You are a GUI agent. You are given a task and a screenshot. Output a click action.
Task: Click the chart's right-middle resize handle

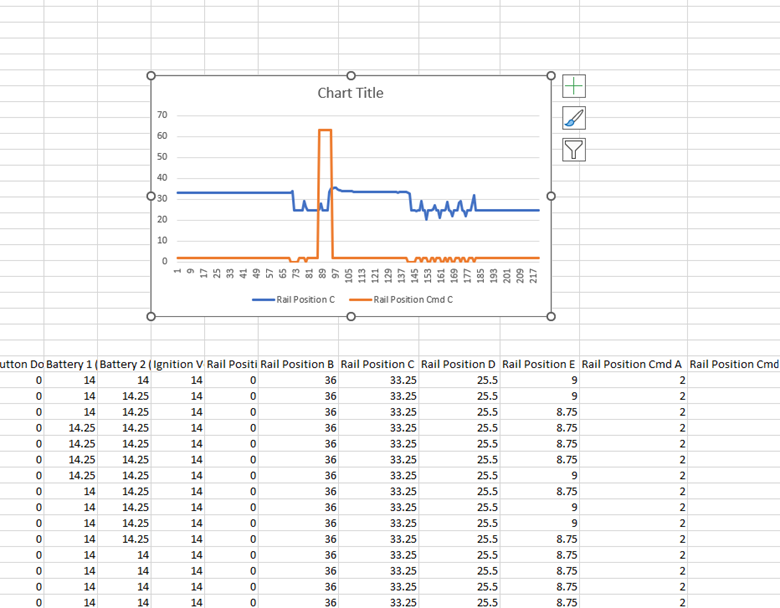(551, 196)
